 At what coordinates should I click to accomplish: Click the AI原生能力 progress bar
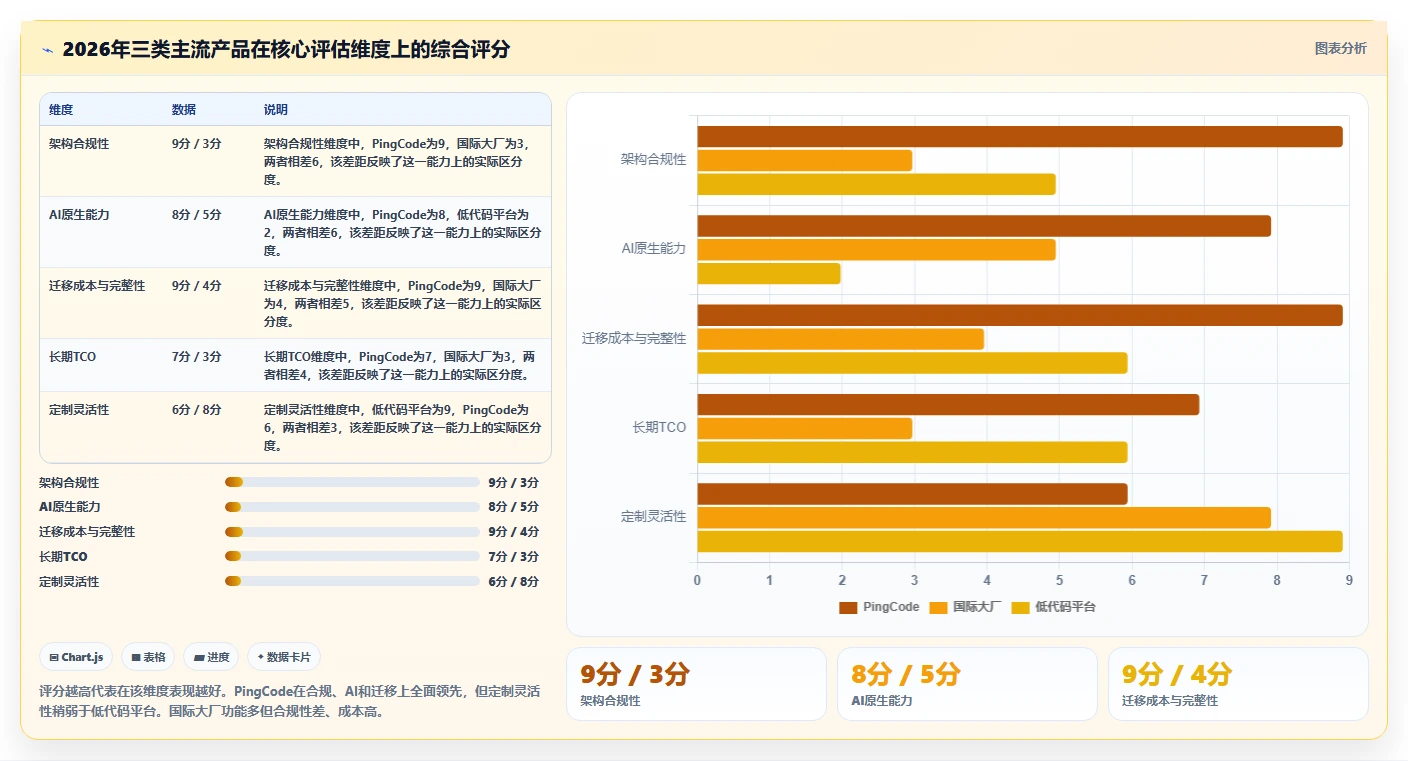coord(353,507)
